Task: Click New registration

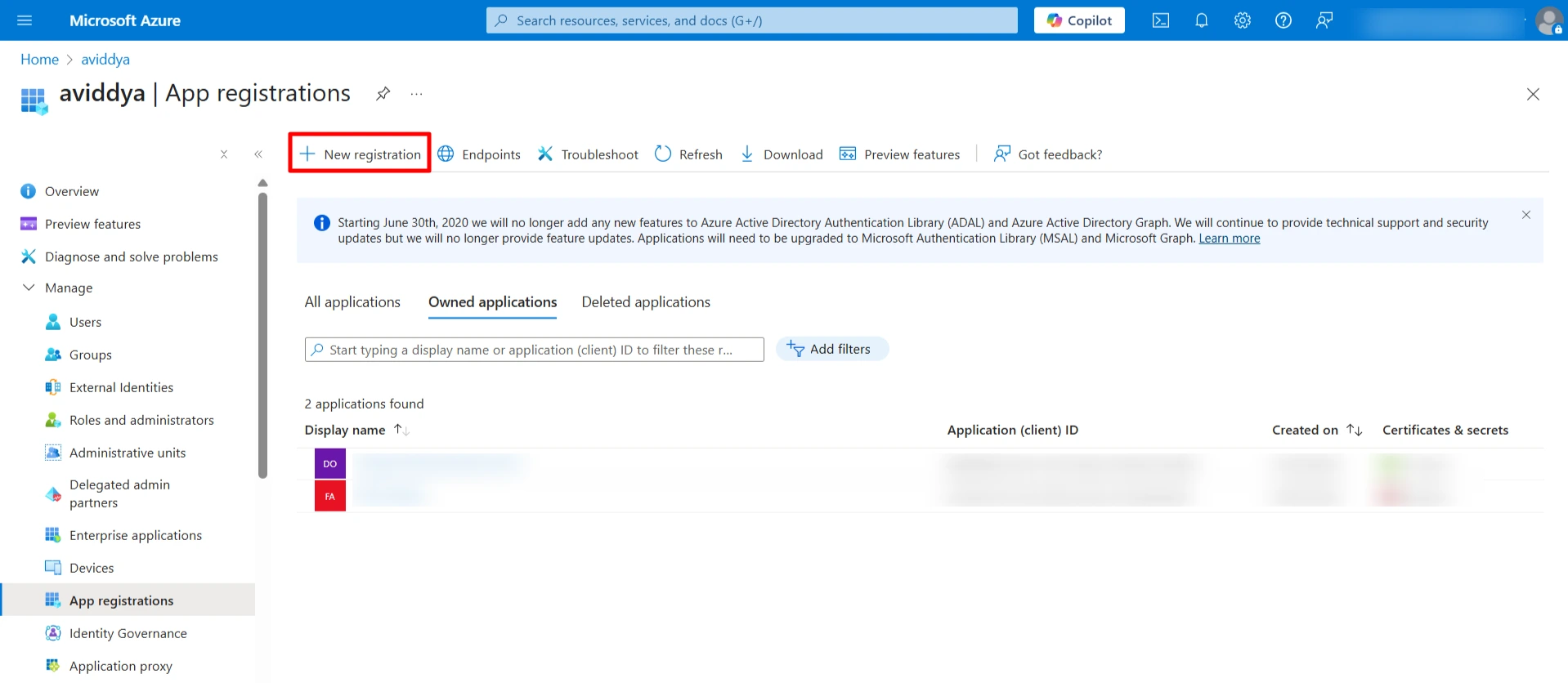Action: point(360,154)
